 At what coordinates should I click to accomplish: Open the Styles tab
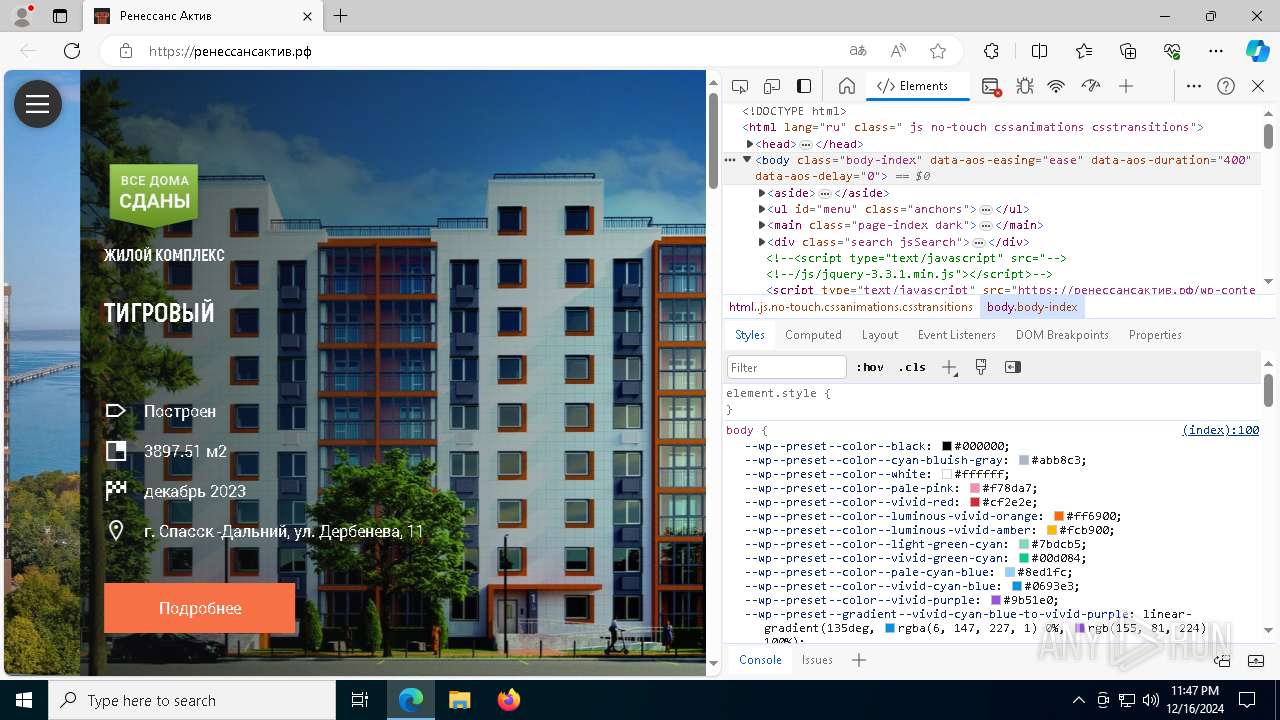750,335
